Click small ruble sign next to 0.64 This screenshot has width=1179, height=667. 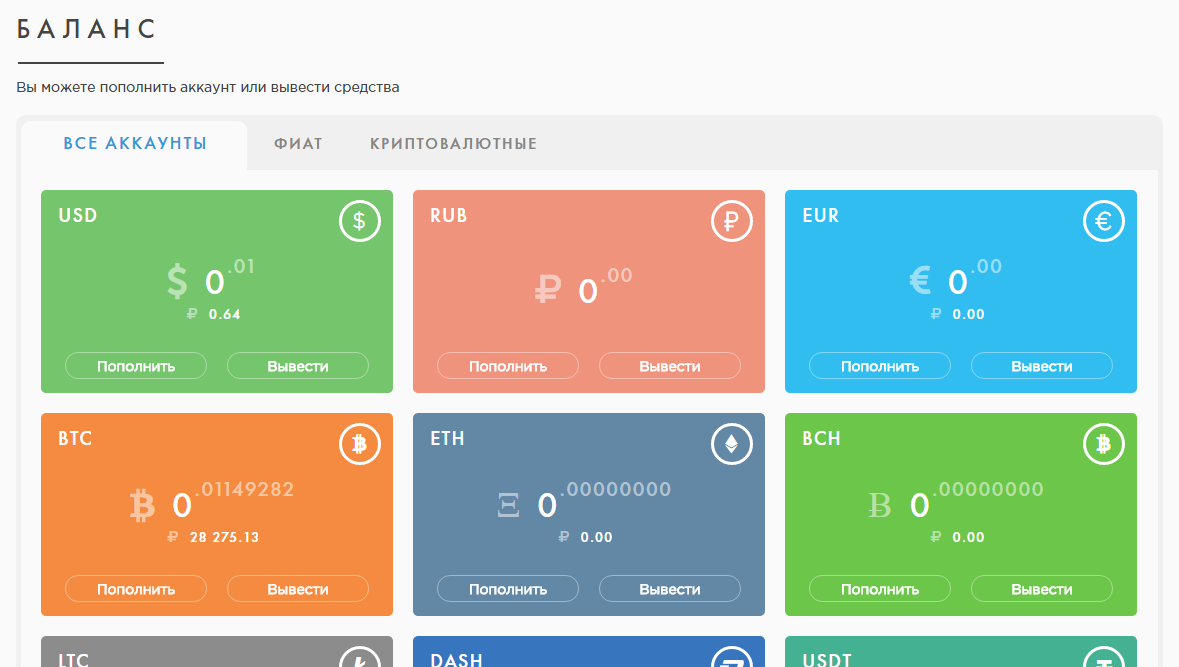click(x=192, y=314)
